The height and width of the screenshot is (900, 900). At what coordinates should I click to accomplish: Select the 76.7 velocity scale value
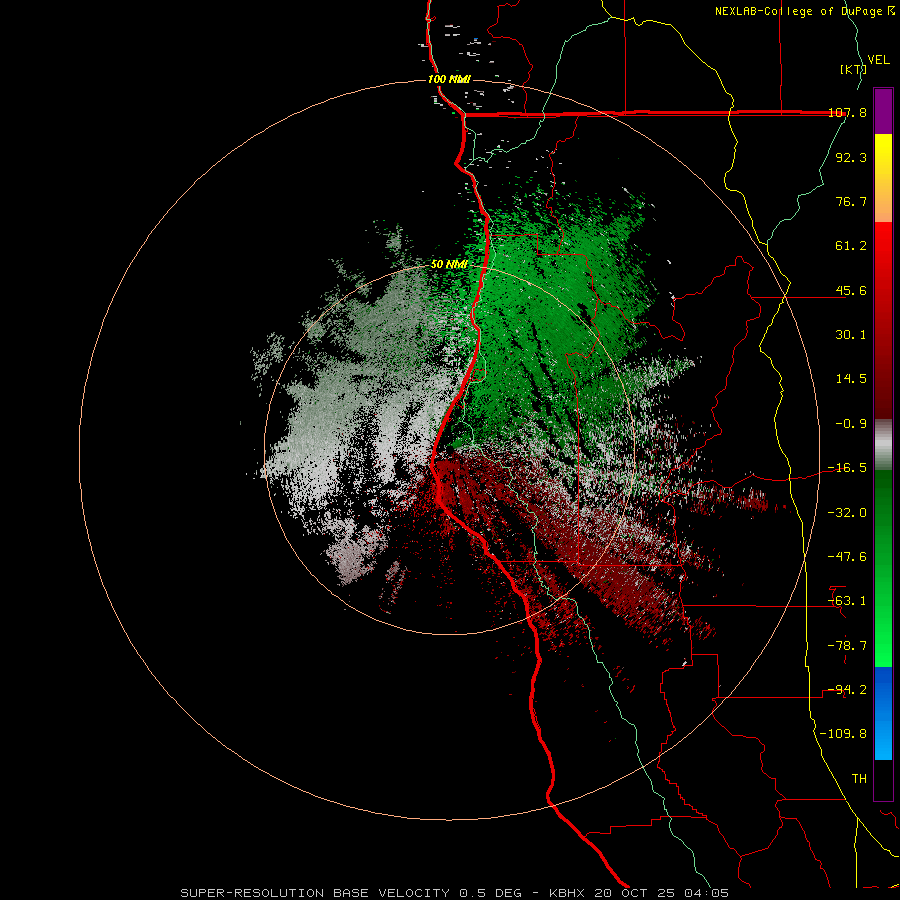[851, 201]
